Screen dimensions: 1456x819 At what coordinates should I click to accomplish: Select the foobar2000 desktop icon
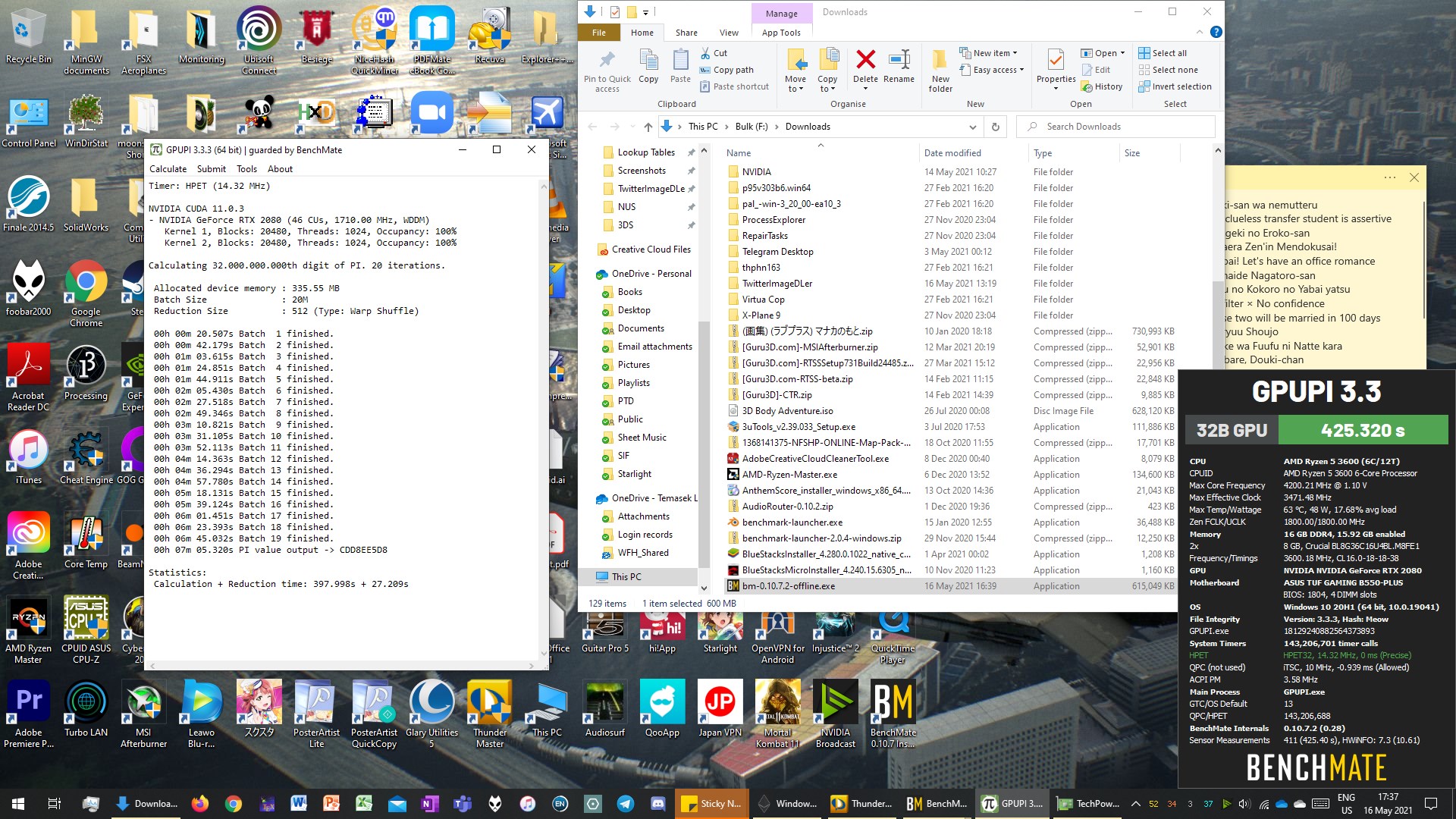28,288
